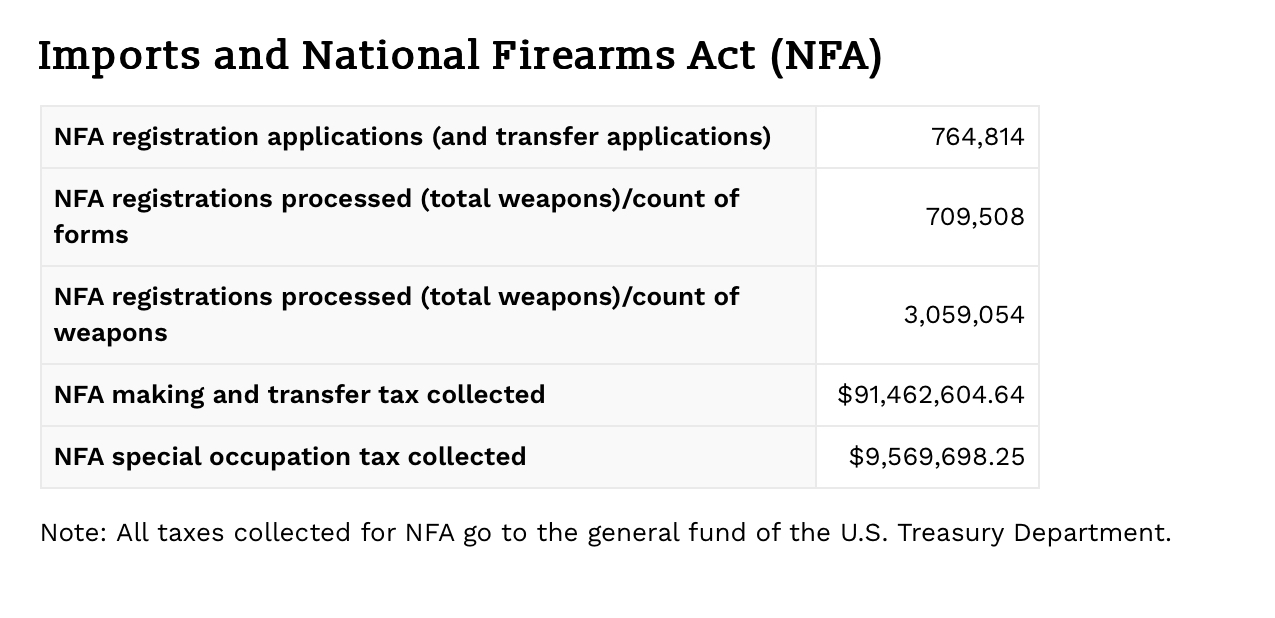Click the value 3,059,054

964,314
